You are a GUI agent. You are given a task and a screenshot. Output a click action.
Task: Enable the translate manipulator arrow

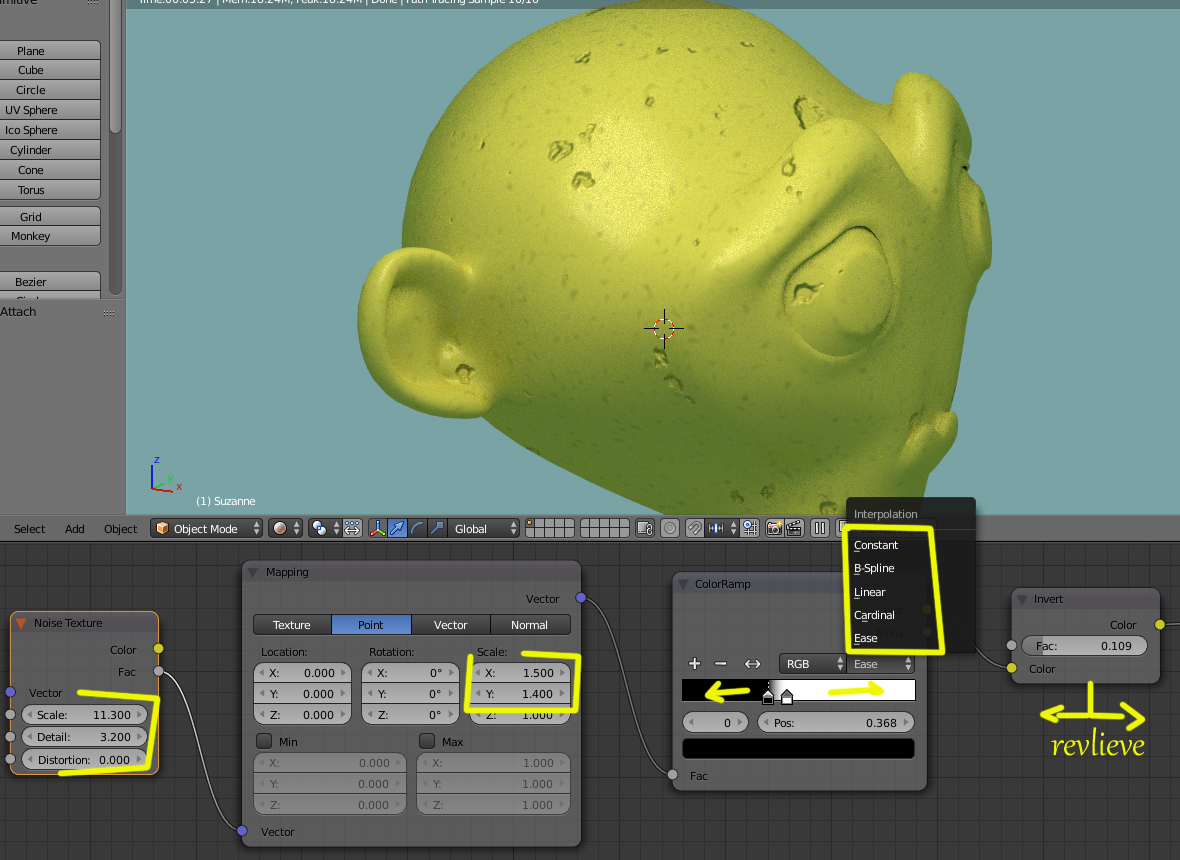tap(397, 528)
